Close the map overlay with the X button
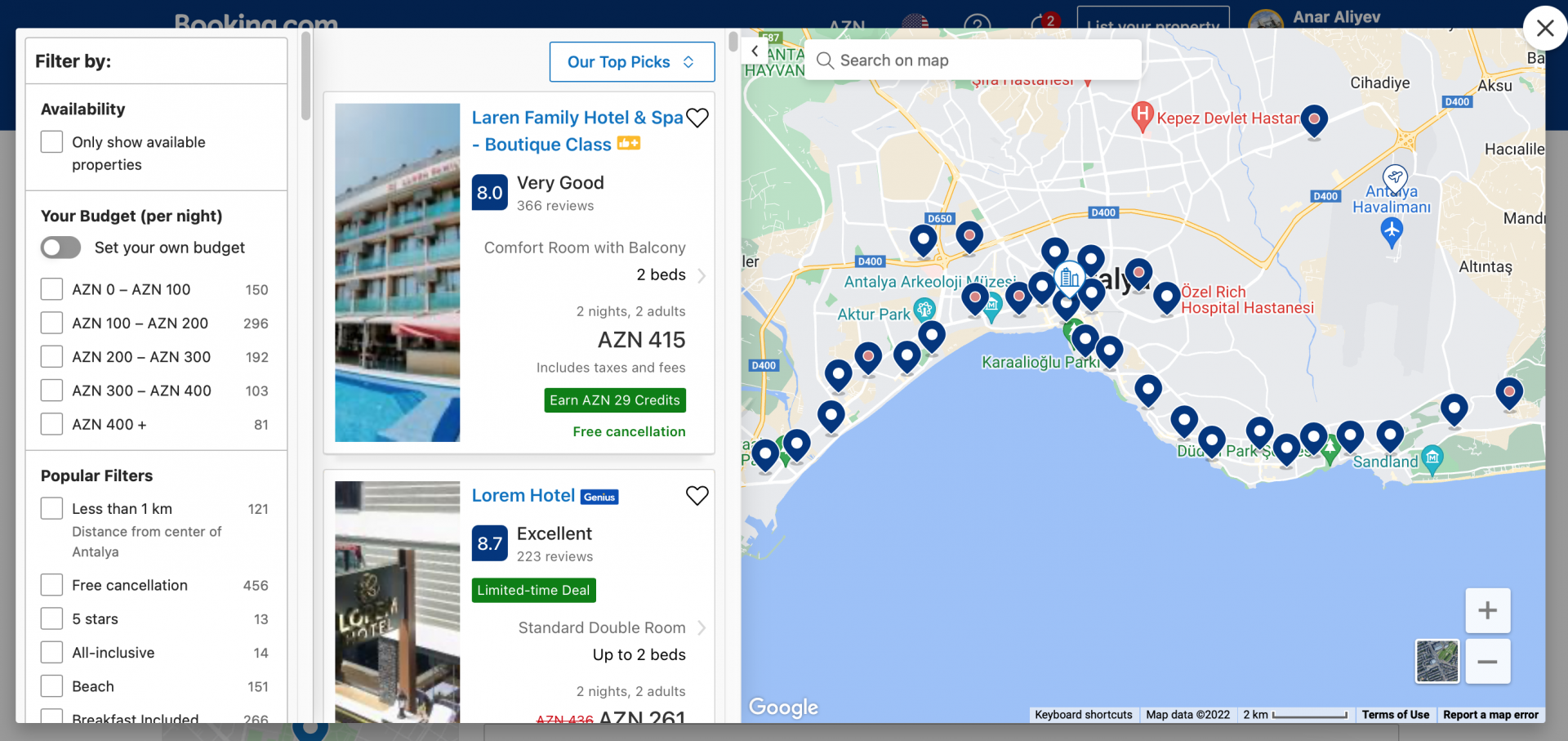Image resolution: width=1568 pixels, height=741 pixels. [1544, 29]
